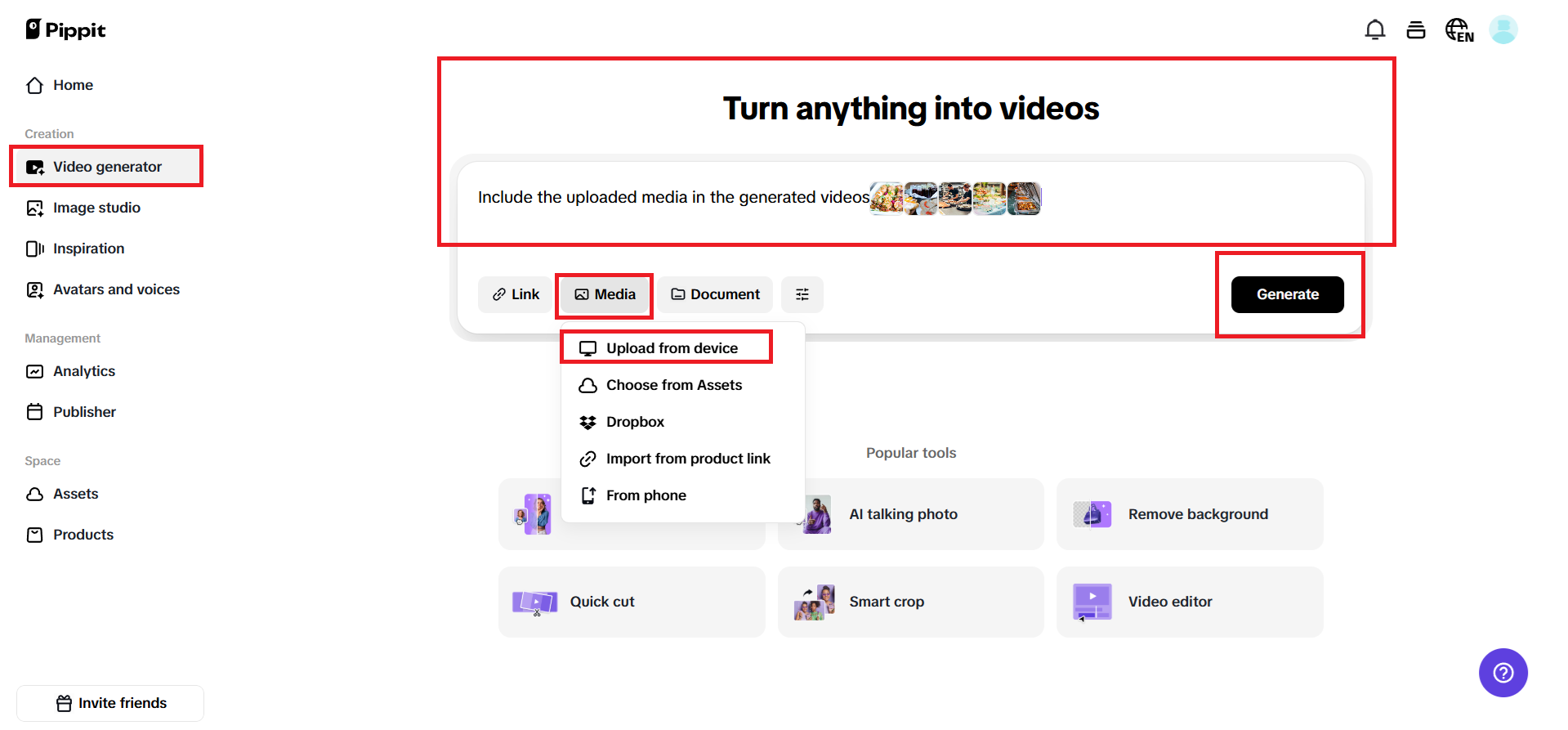Click the Video editor tool icon
1568x730 pixels.
click(1092, 602)
